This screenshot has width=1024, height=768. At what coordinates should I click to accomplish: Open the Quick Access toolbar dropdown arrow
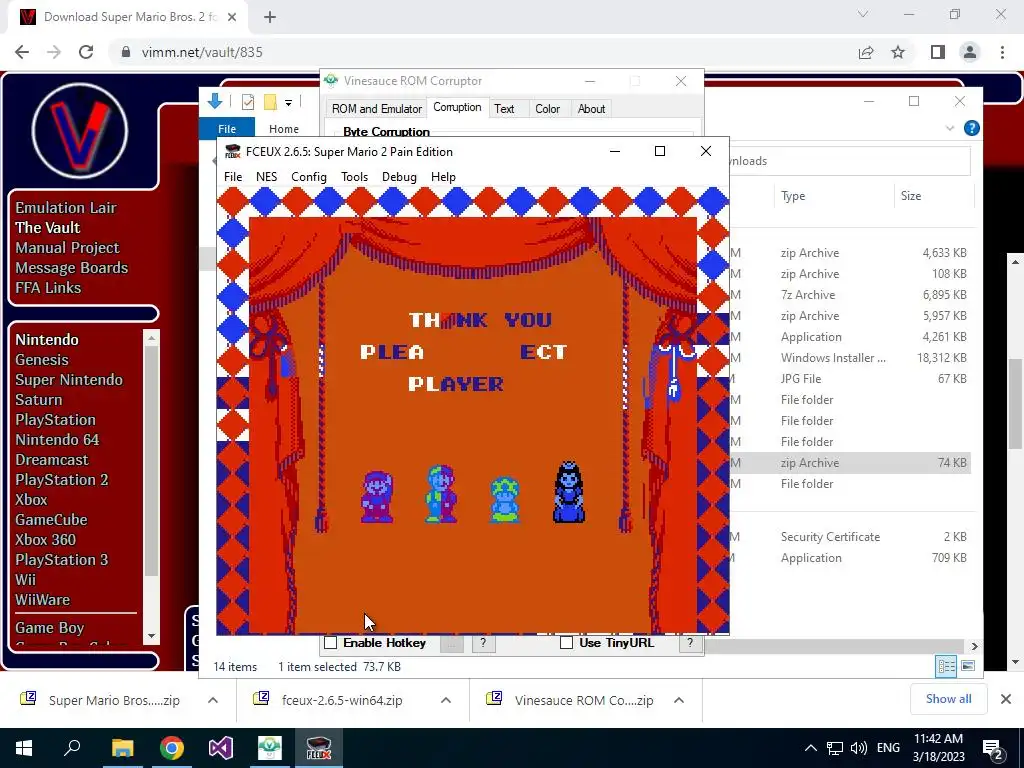[x=288, y=103]
